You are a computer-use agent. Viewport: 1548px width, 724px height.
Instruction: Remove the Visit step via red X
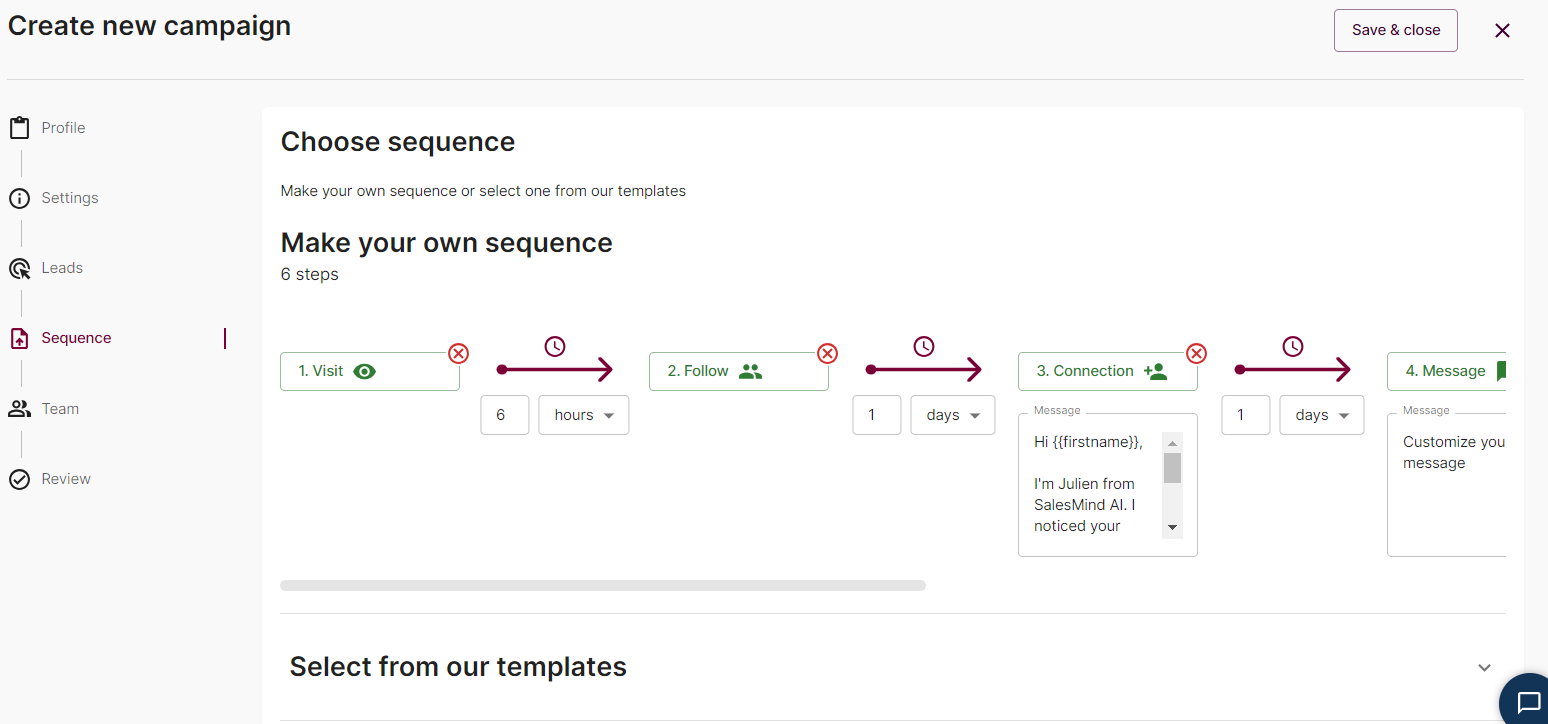(458, 353)
